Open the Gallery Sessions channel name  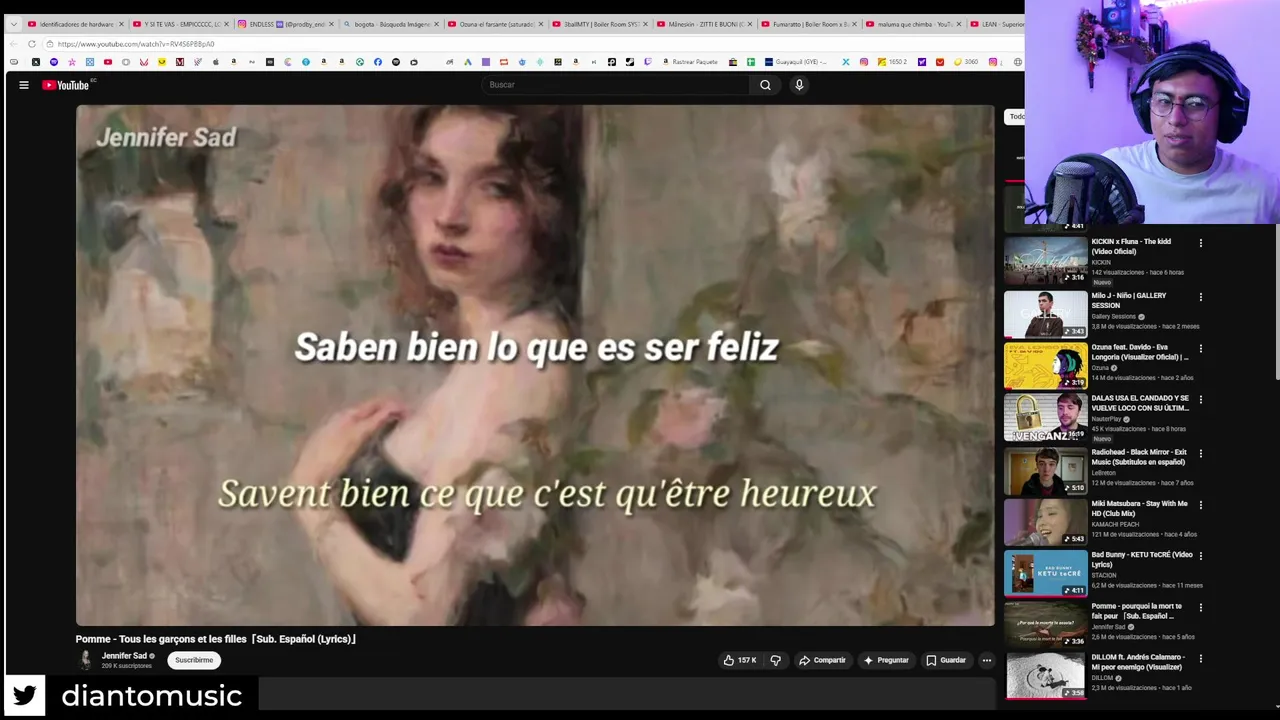click(x=1113, y=317)
